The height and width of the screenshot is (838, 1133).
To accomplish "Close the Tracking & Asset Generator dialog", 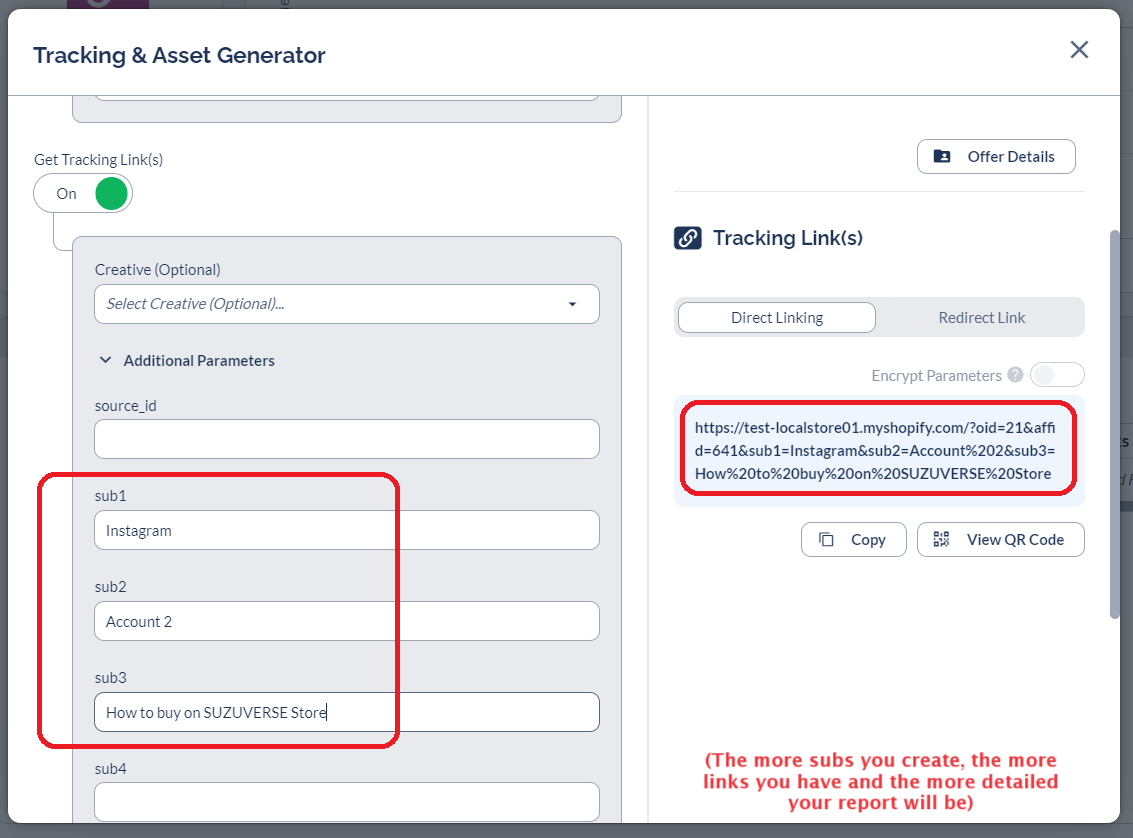I will click(1079, 50).
